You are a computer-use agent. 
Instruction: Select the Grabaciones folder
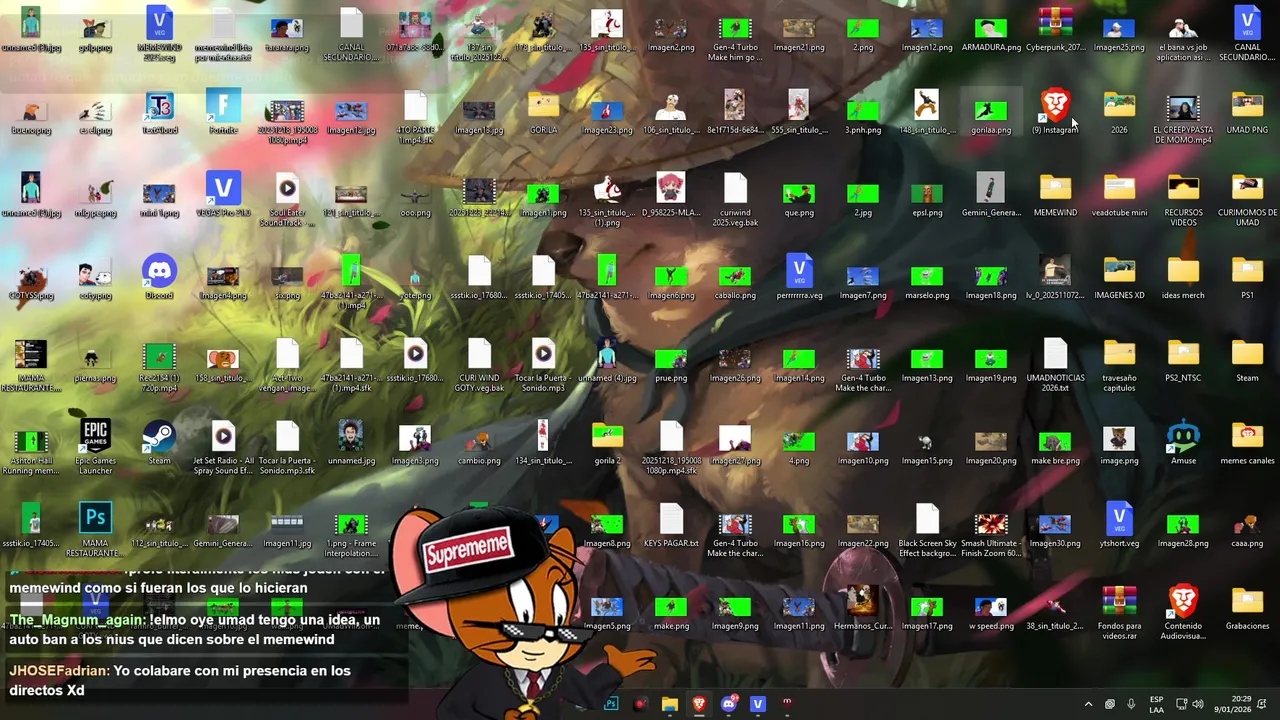[x=1247, y=609]
